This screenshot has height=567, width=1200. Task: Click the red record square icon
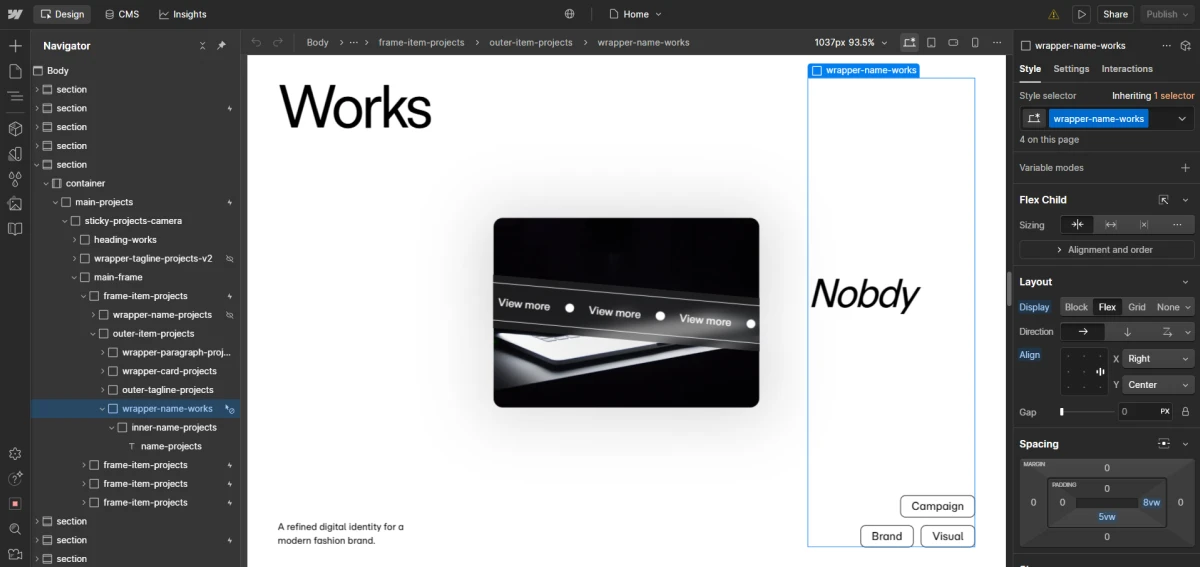click(15, 504)
